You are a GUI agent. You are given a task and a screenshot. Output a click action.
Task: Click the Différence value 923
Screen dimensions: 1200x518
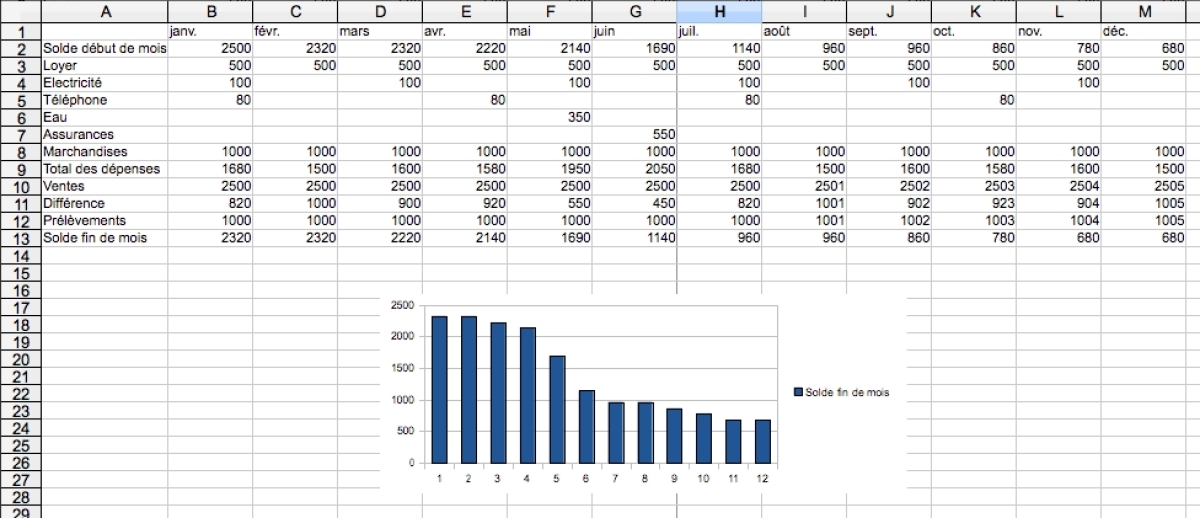[973, 203]
